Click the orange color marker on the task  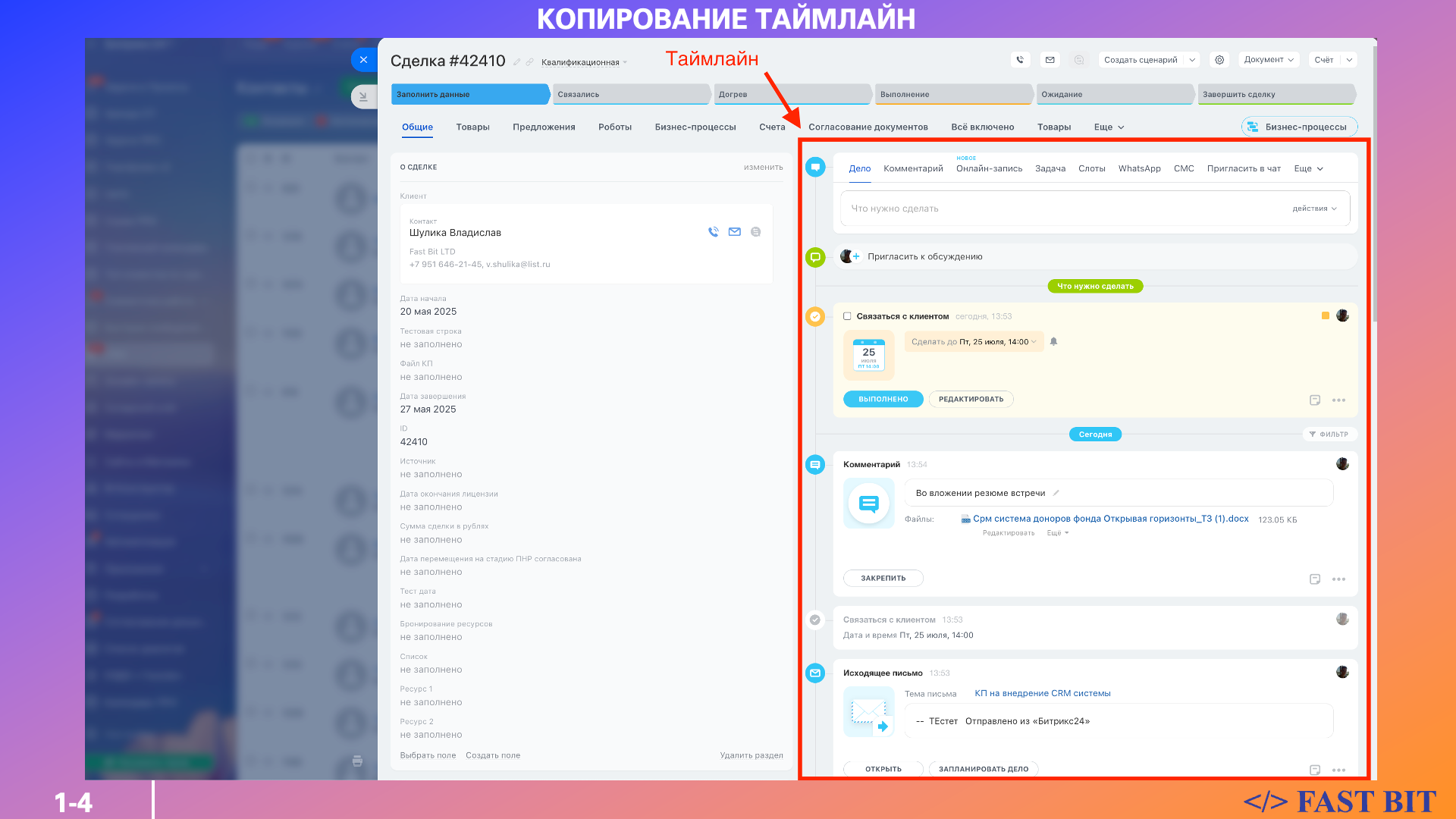pyautogui.click(x=1325, y=316)
